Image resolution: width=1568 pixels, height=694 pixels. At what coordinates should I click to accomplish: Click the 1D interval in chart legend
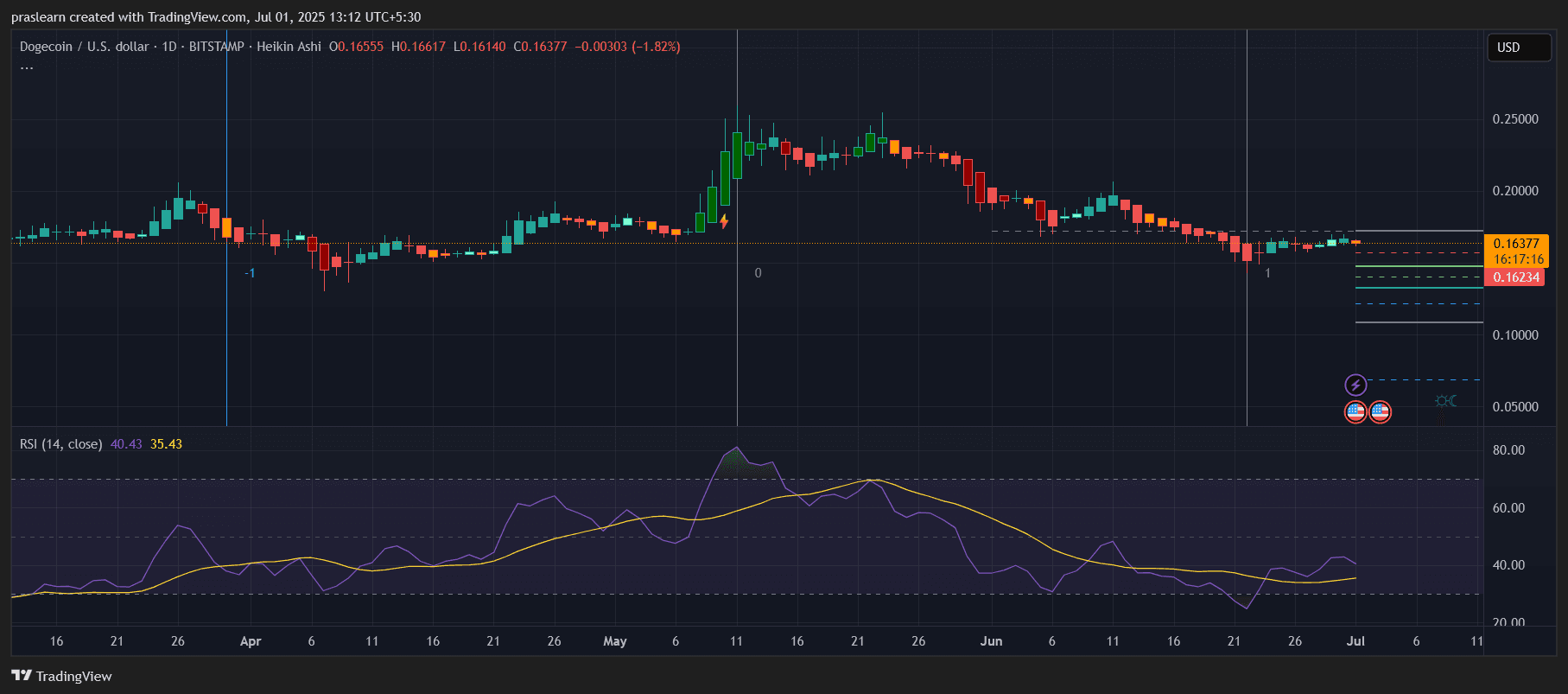point(169,47)
